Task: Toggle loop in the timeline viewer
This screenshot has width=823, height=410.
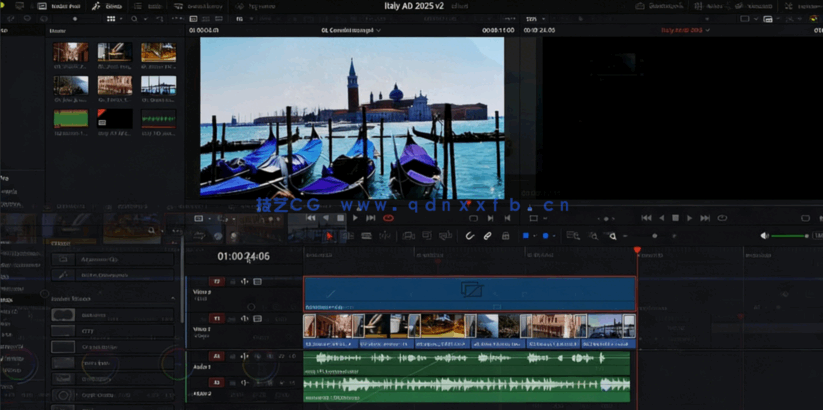Action: click(722, 218)
